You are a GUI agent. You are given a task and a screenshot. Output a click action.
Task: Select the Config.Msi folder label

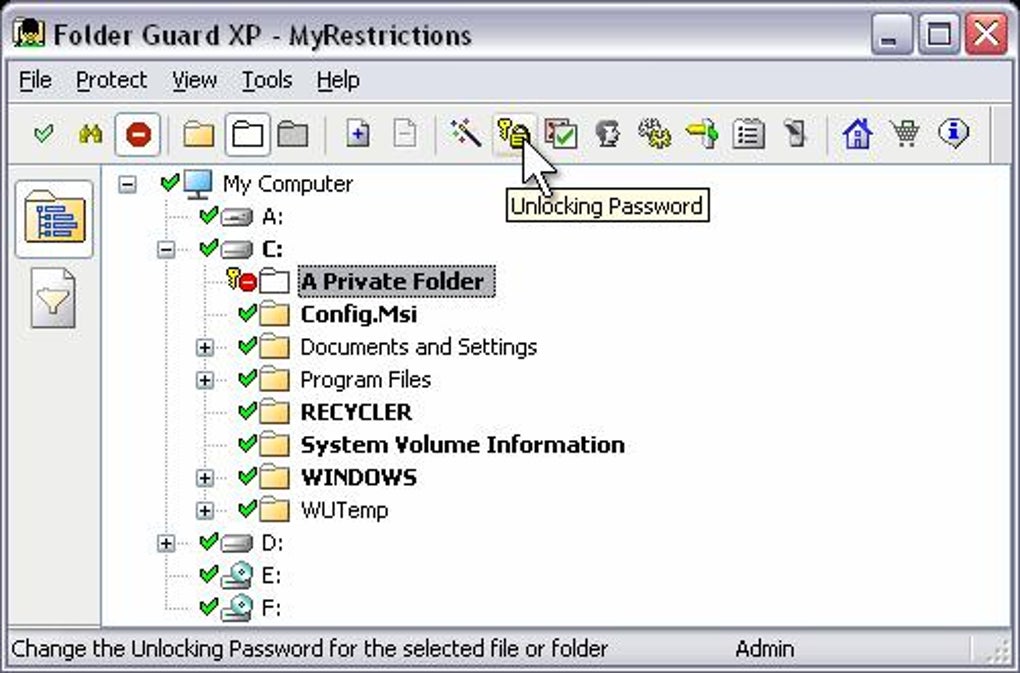(x=358, y=315)
